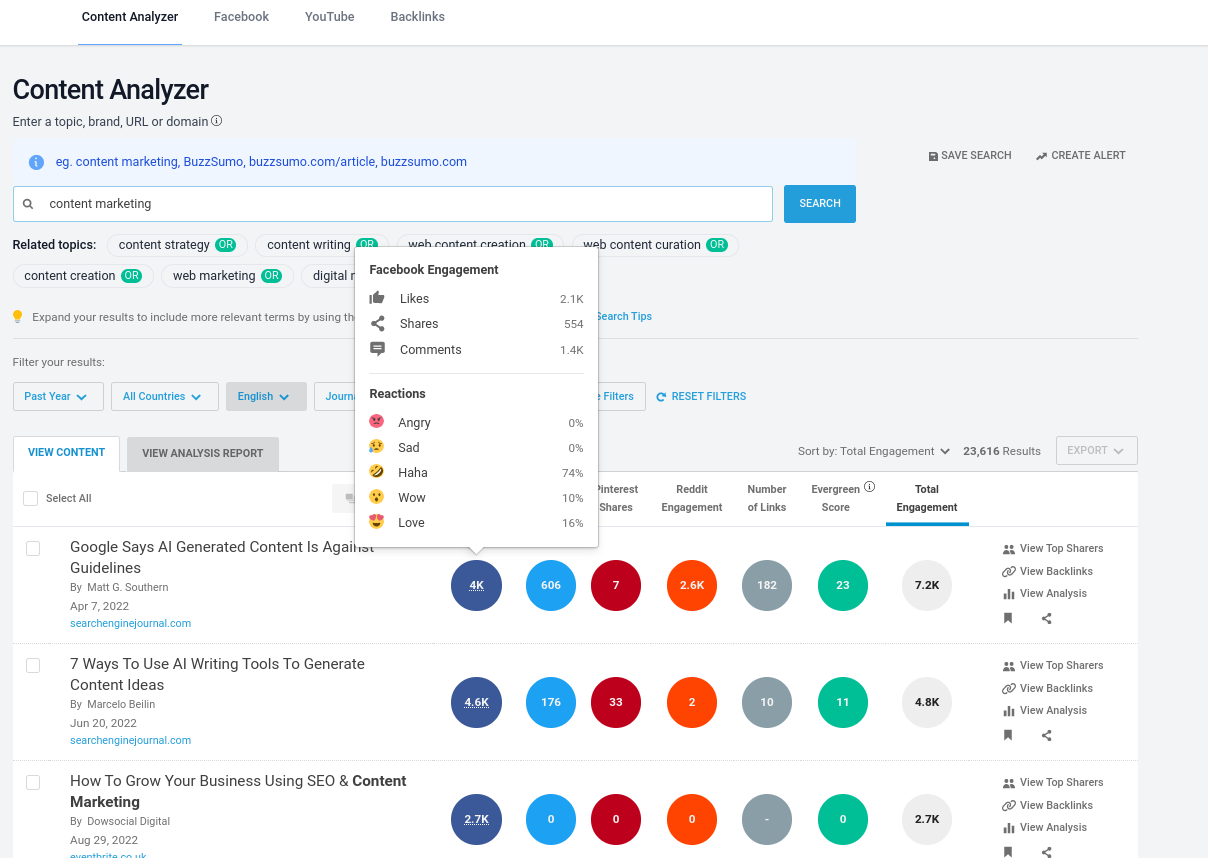Click info icon next to topic prompt
The image size is (1208, 858).
click(x=217, y=121)
